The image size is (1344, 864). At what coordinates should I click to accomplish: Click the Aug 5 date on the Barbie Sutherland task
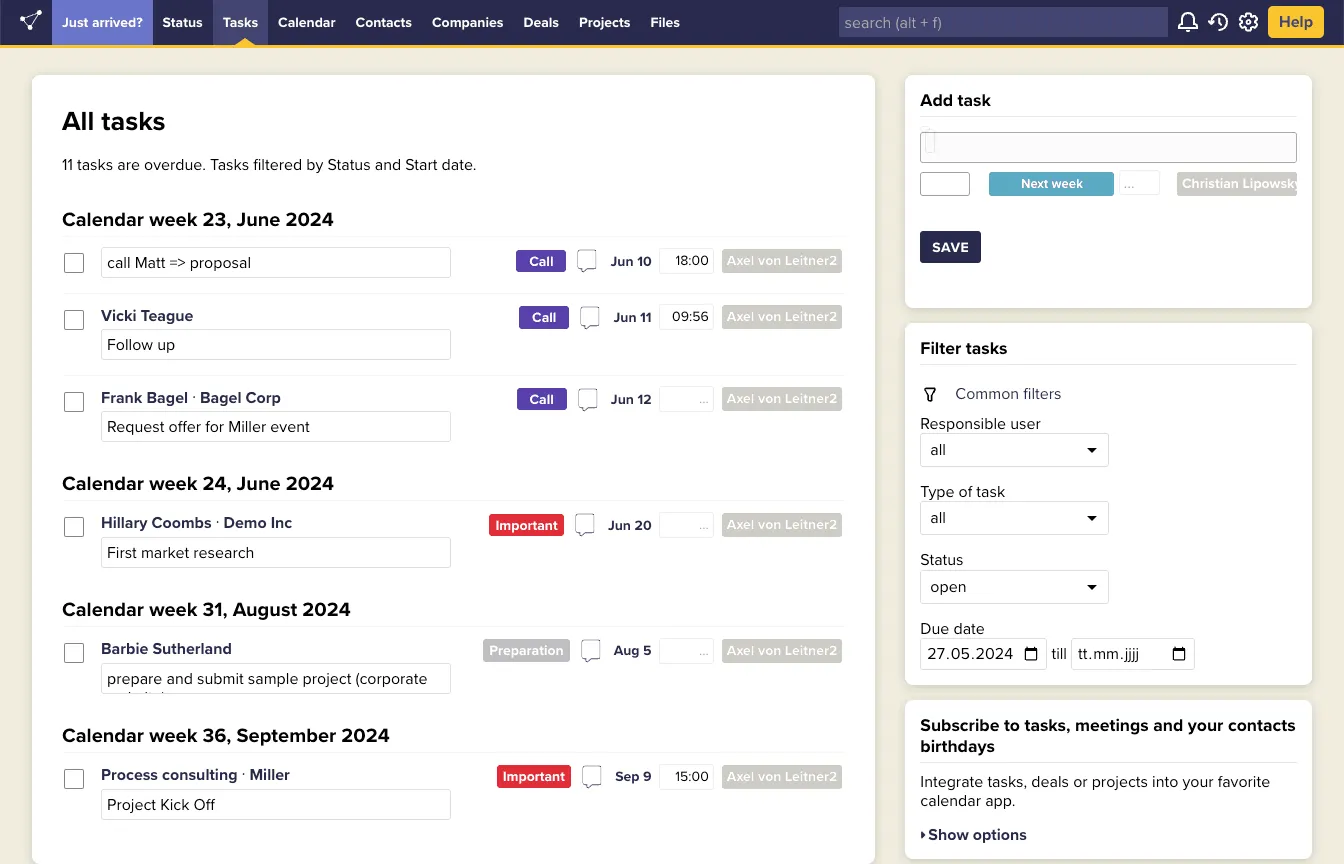pos(632,651)
